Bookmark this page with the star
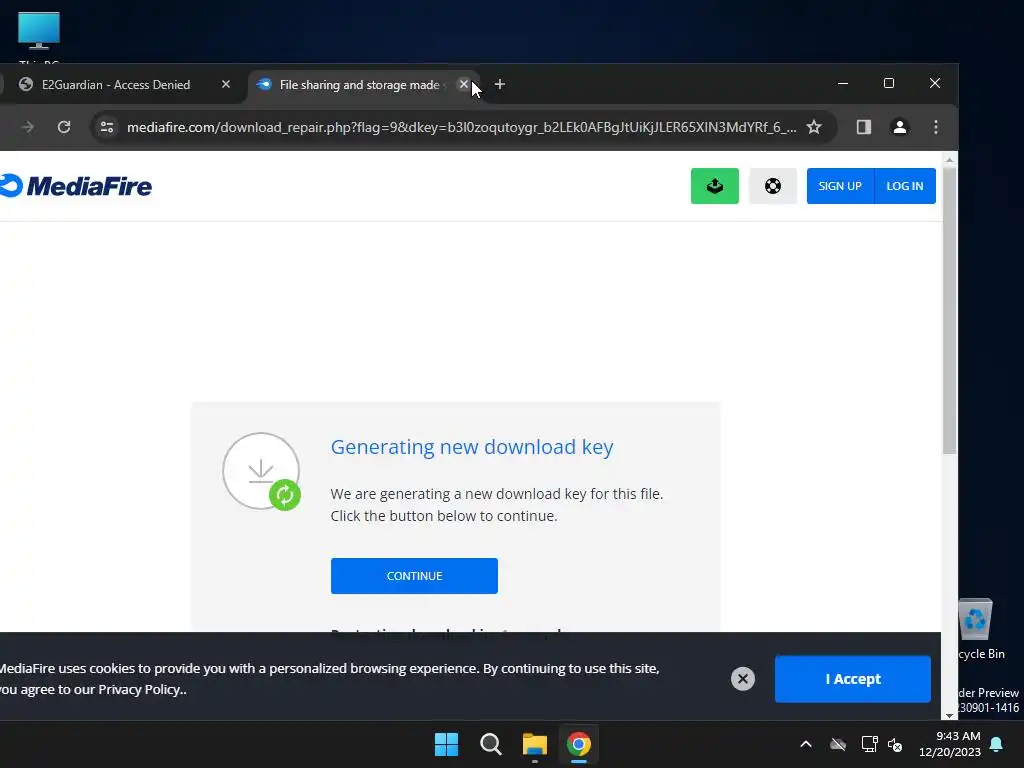Viewport: 1024px width, 768px height. (x=814, y=127)
